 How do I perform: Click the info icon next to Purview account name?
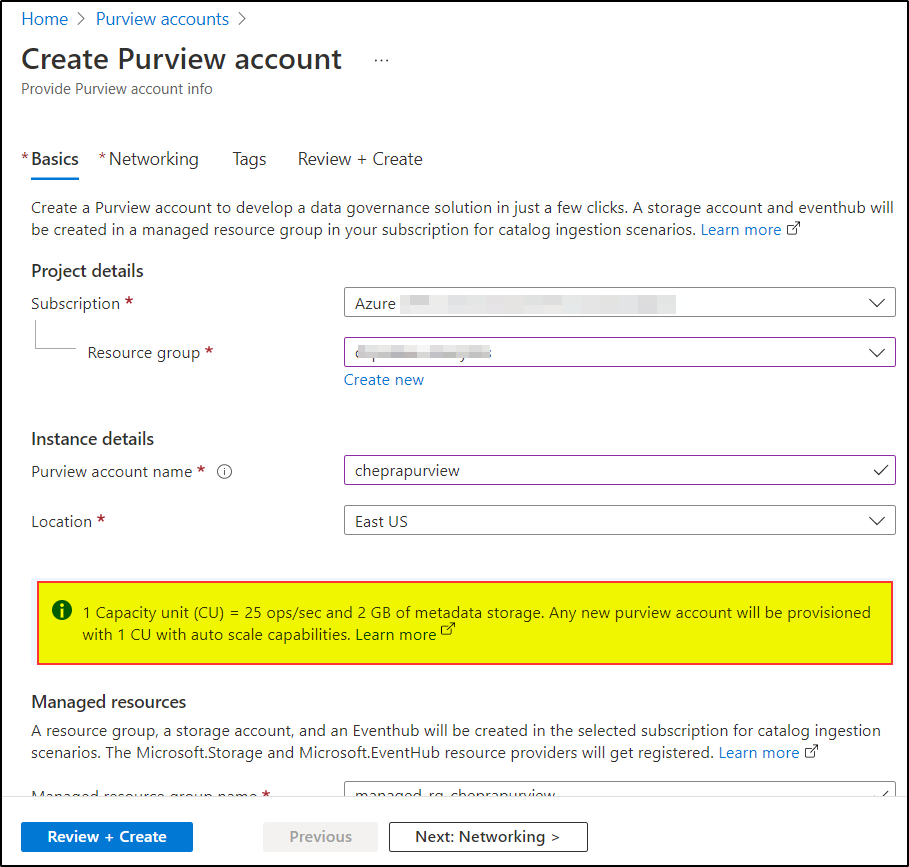coord(224,472)
